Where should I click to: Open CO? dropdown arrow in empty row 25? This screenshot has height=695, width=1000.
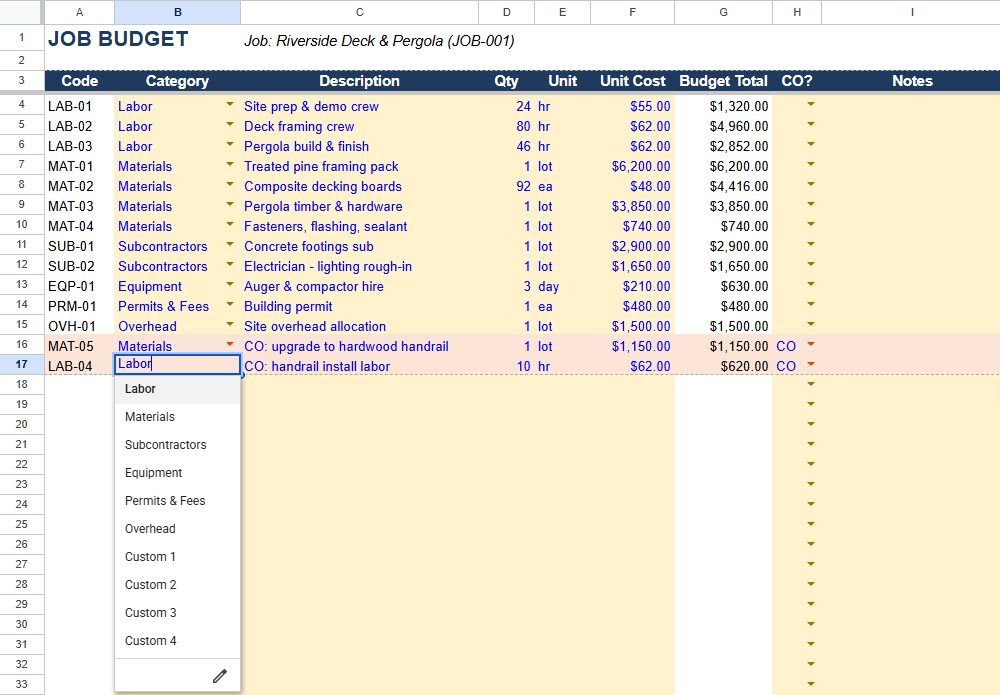pos(811,524)
